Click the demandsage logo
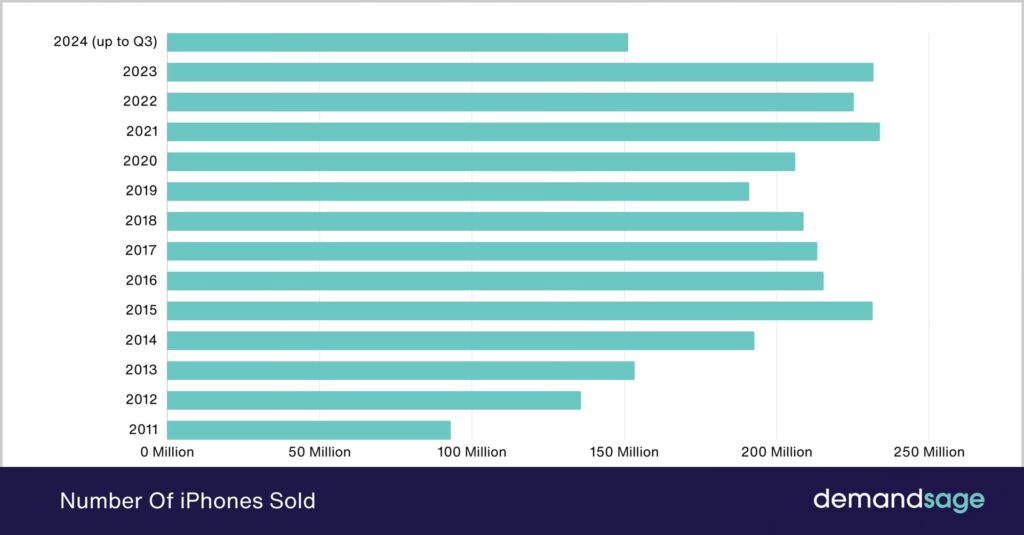The height and width of the screenshot is (535, 1024). click(898, 500)
